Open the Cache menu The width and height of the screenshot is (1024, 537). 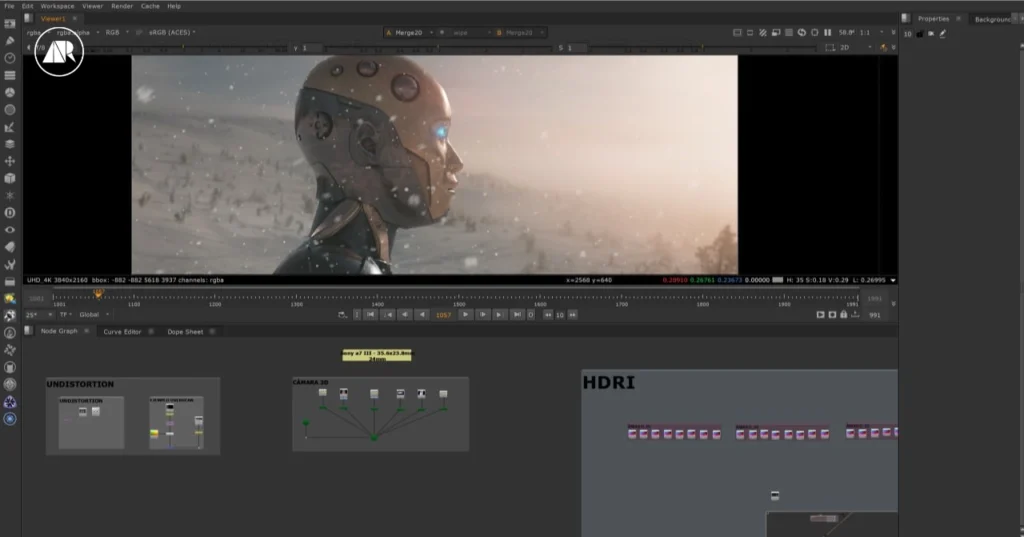pyautogui.click(x=150, y=6)
